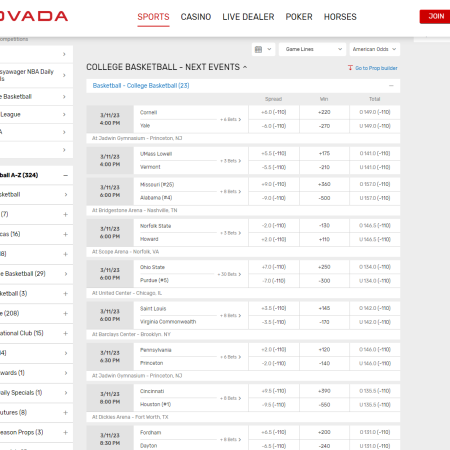
Task: Select Vermont spread -5.5 (-110)
Action: [x=274, y=167]
